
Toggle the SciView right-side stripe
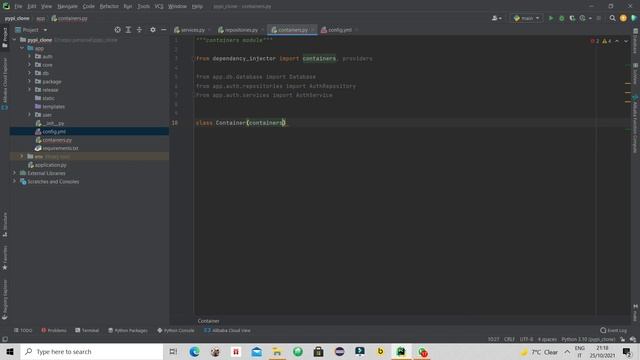click(636, 73)
